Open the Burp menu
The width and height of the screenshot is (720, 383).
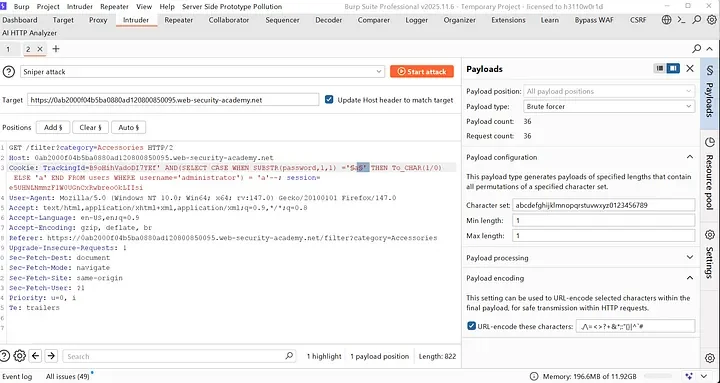click(x=22, y=6)
